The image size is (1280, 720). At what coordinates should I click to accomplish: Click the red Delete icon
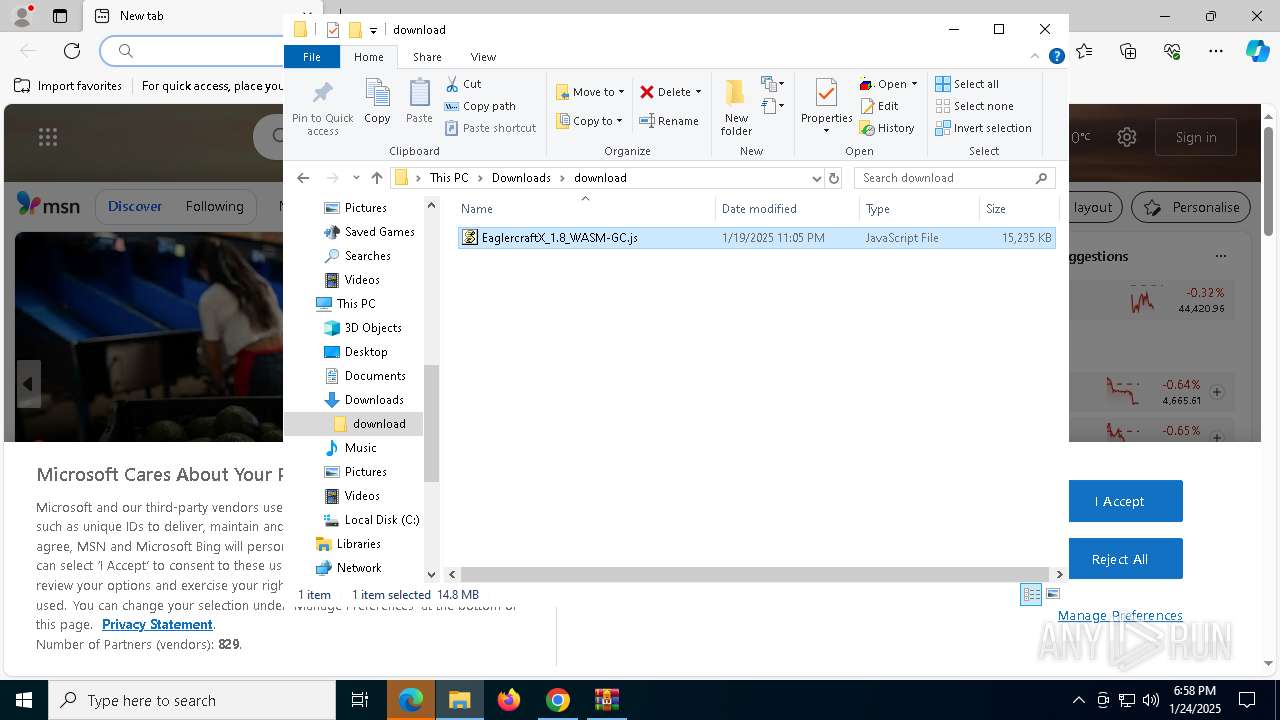click(647, 92)
